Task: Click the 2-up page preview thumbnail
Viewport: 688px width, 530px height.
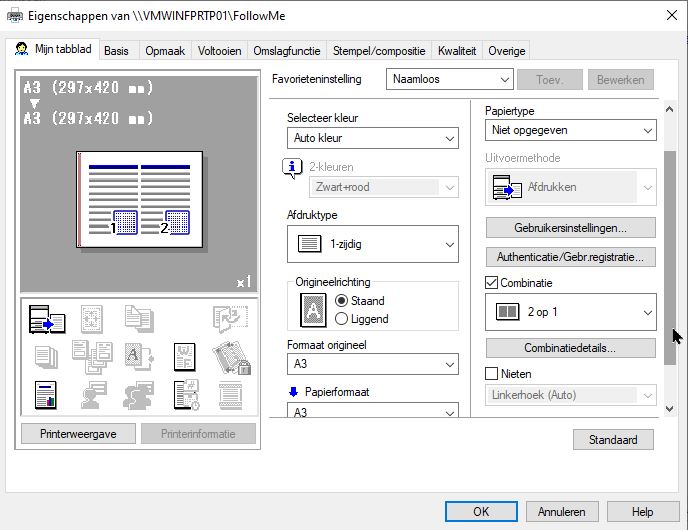Action: point(140,197)
